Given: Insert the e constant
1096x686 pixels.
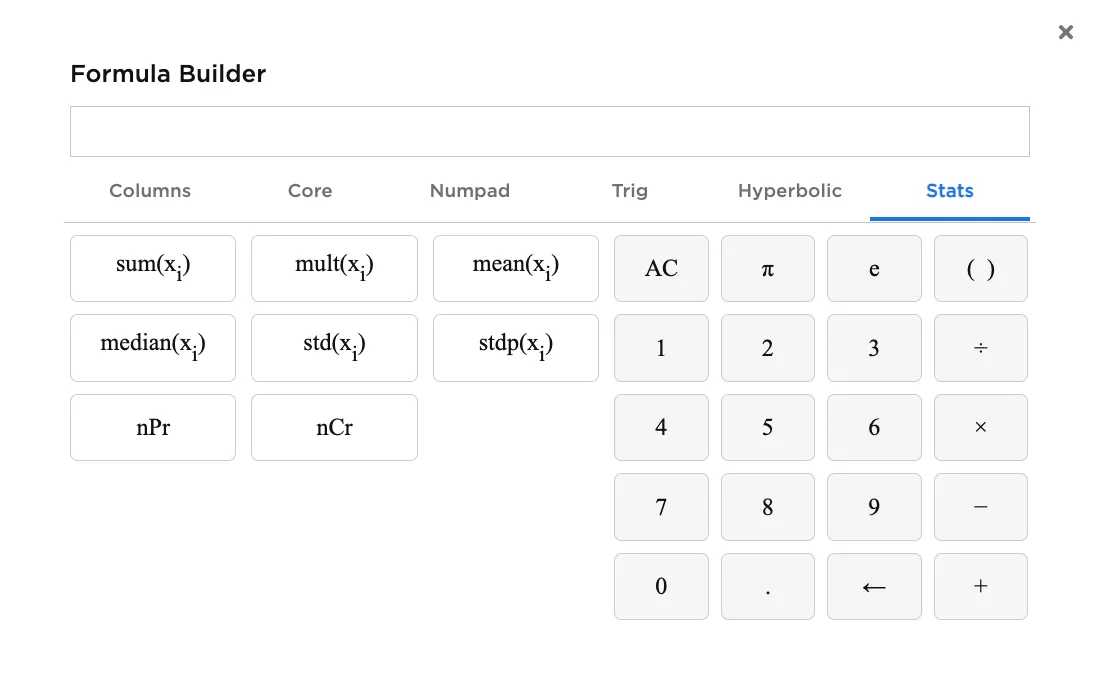Looking at the screenshot, I should (x=874, y=268).
